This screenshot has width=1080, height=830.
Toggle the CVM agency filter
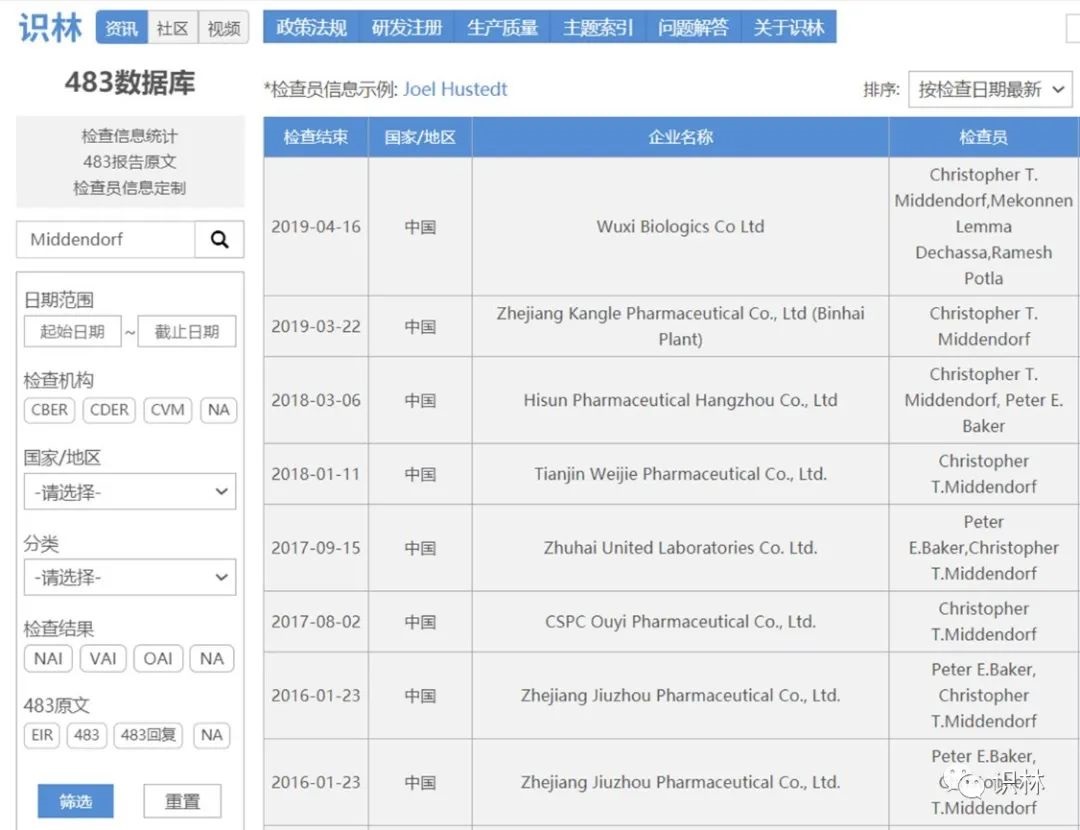(167, 410)
